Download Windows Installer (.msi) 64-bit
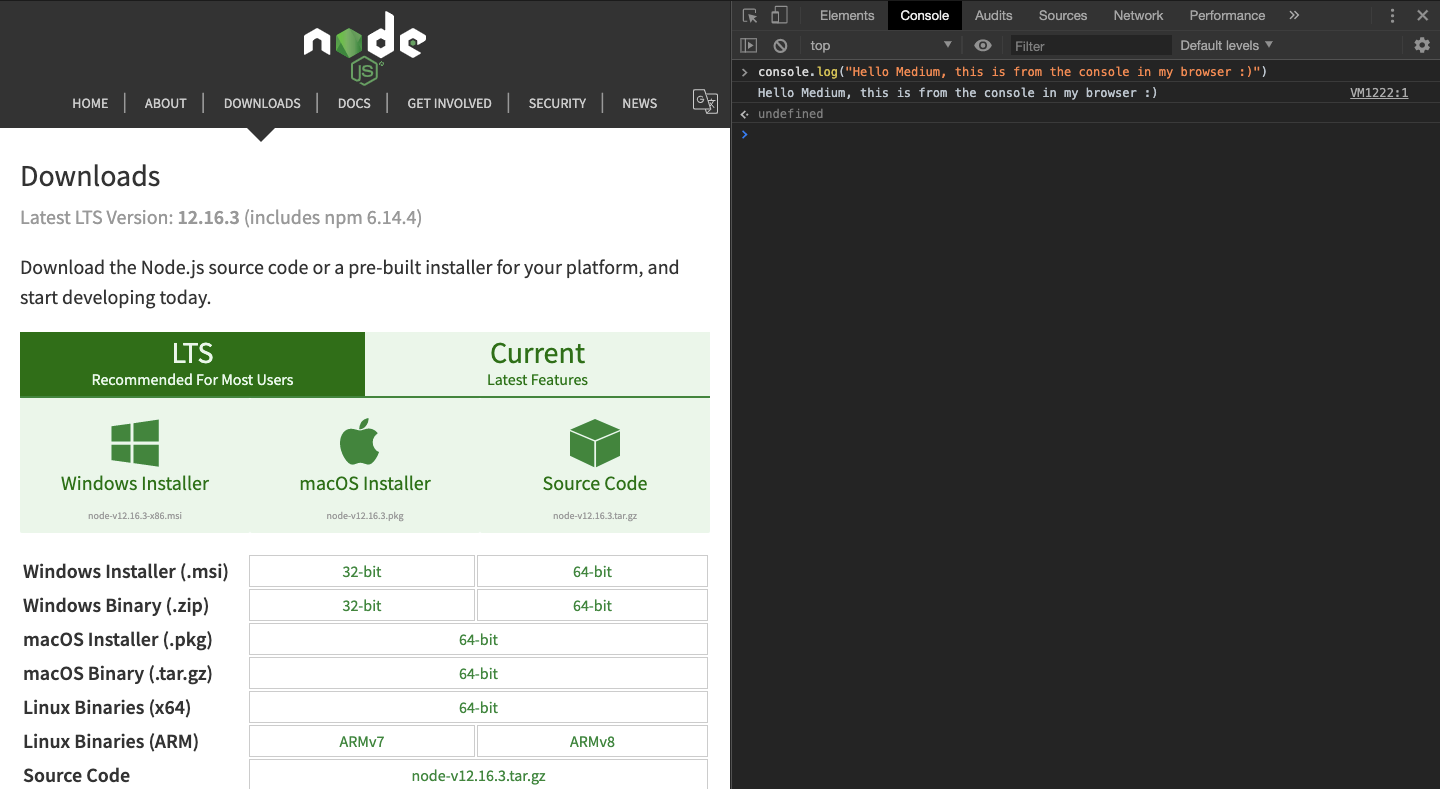This screenshot has height=789, width=1440. coord(592,572)
